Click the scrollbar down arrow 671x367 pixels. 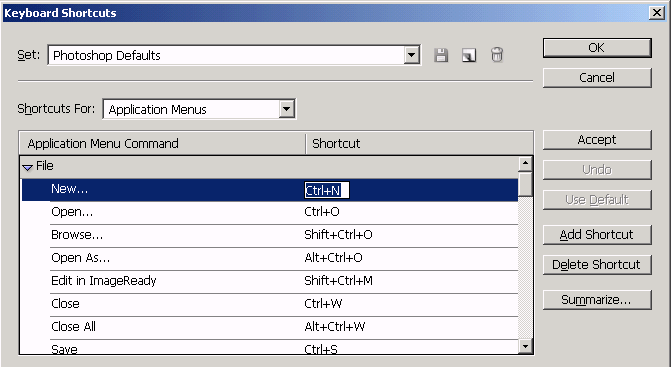pos(525,346)
